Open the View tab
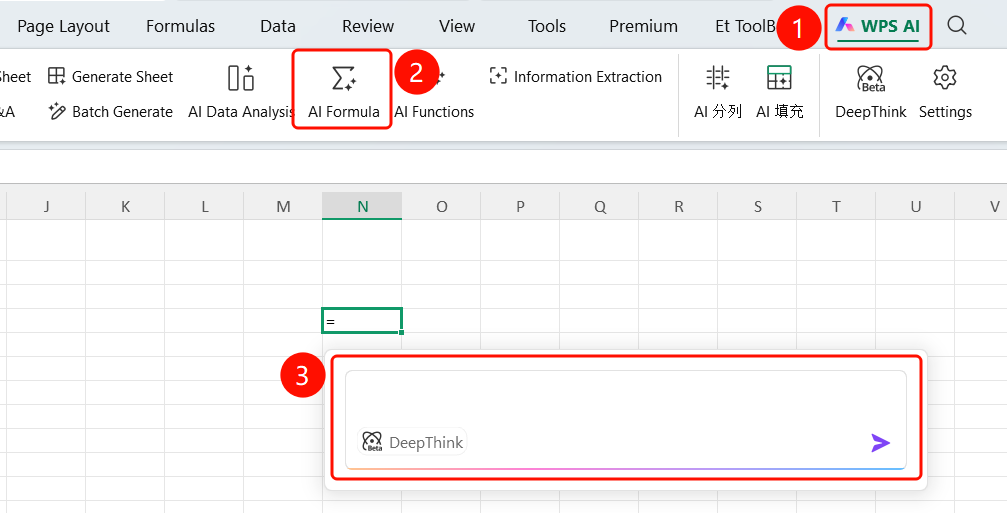 tap(457, 26)
